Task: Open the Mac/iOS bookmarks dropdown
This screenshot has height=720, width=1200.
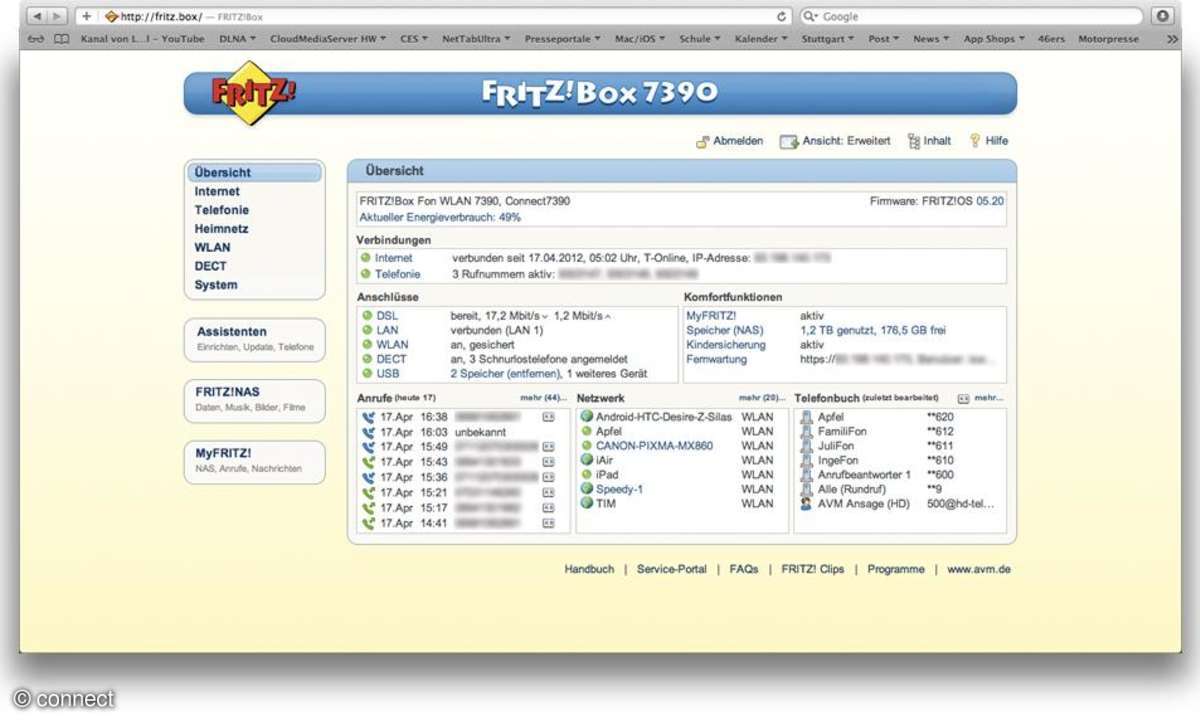Action: point(642,39)
